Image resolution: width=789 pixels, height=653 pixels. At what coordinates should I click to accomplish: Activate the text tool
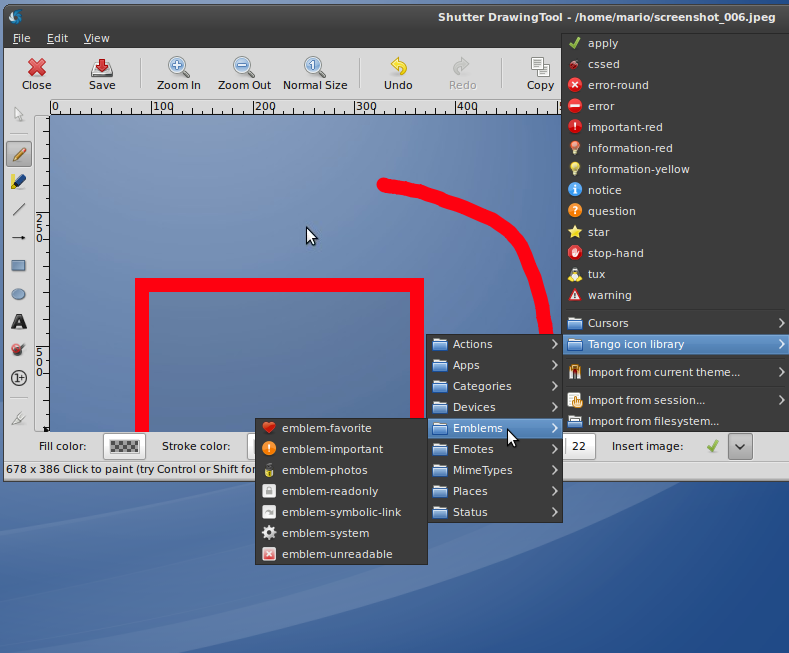(18, 322)
